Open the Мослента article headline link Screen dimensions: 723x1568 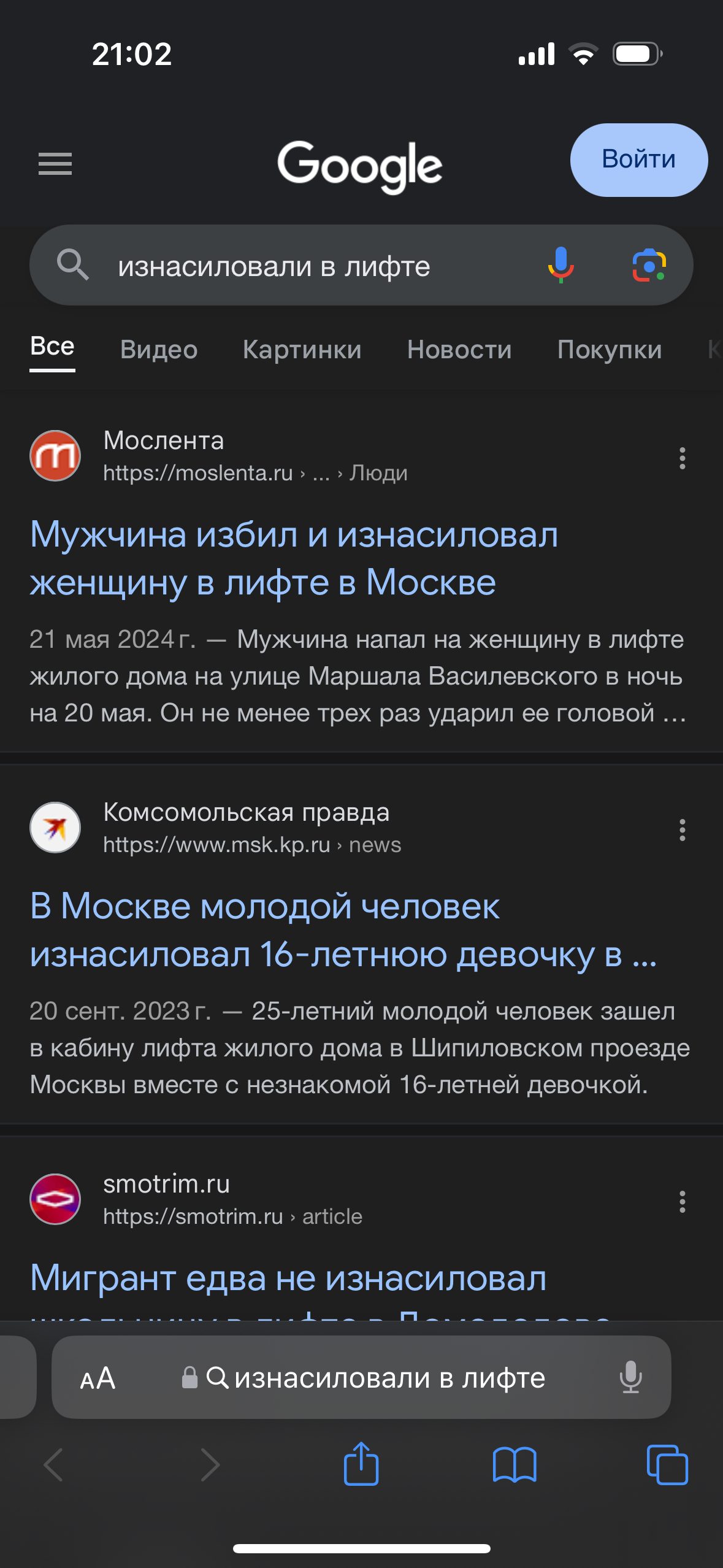(294, 558)
